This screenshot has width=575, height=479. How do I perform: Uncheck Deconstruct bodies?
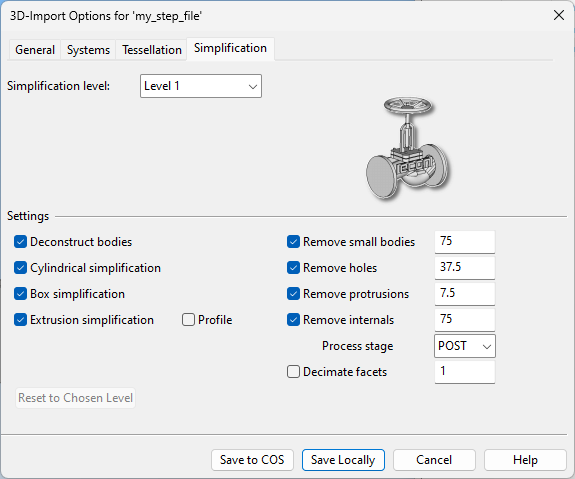pos(21,242)
